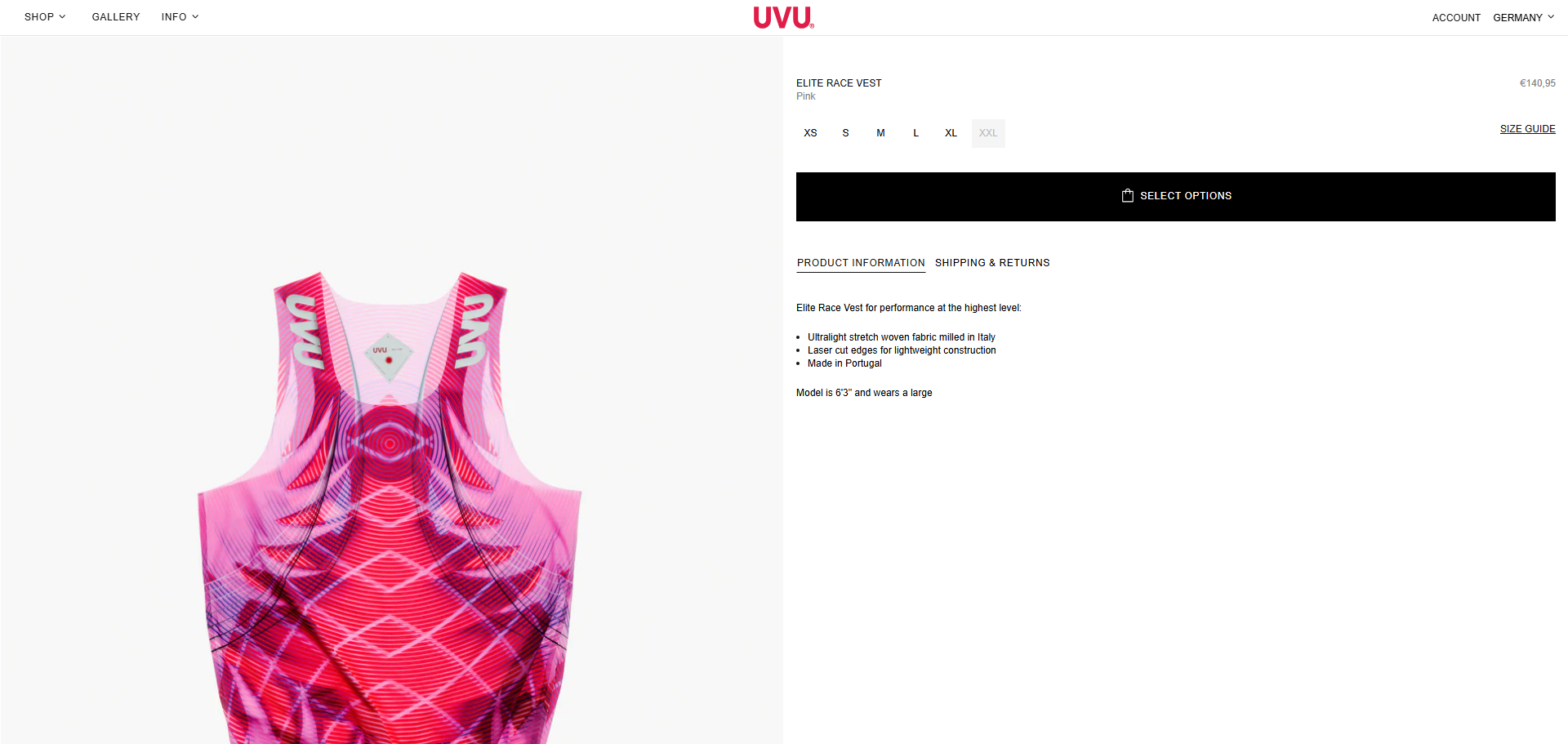Open the ACCOUNT page

click(x=1456, y=17)
